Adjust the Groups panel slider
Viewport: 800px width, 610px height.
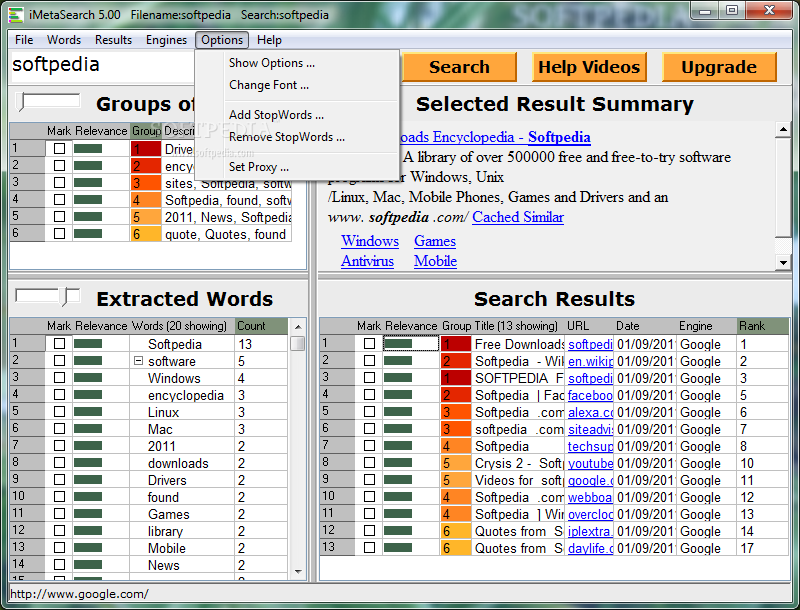[21, 101]
